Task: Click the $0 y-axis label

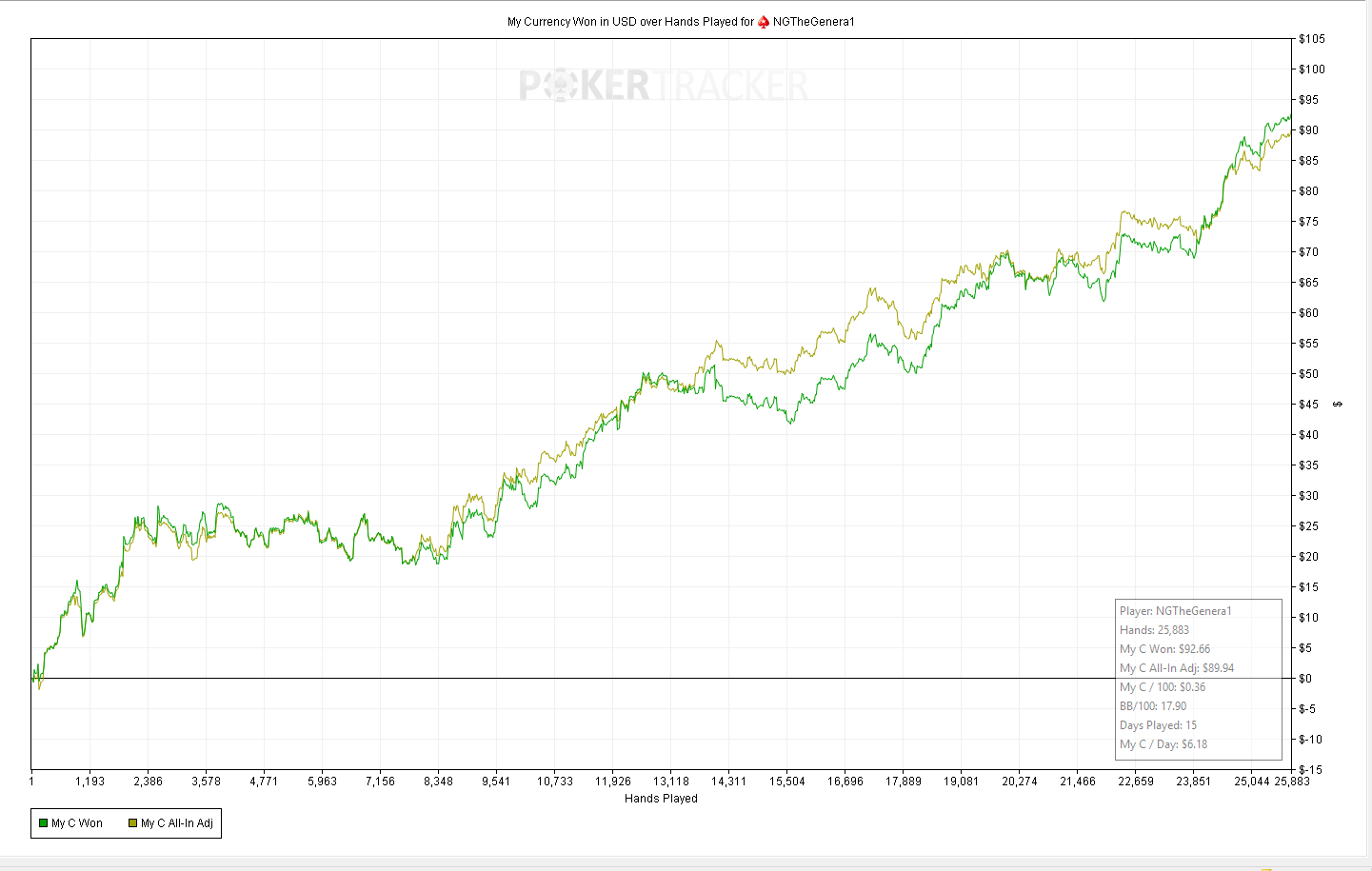Action: pyautogui.click(x=1305, y=679)
